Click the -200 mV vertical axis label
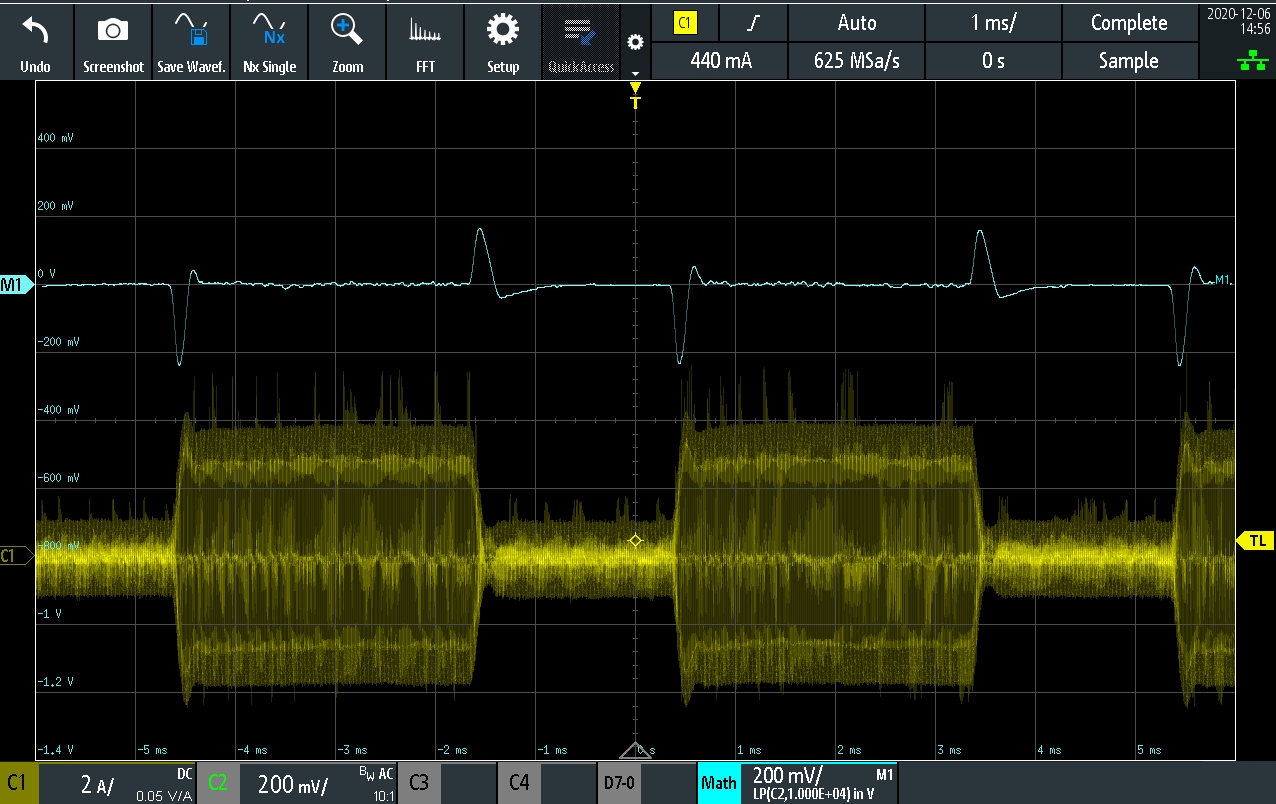Image resolution: width=1276 pixels, height=804 pixels. click(57, 342)
